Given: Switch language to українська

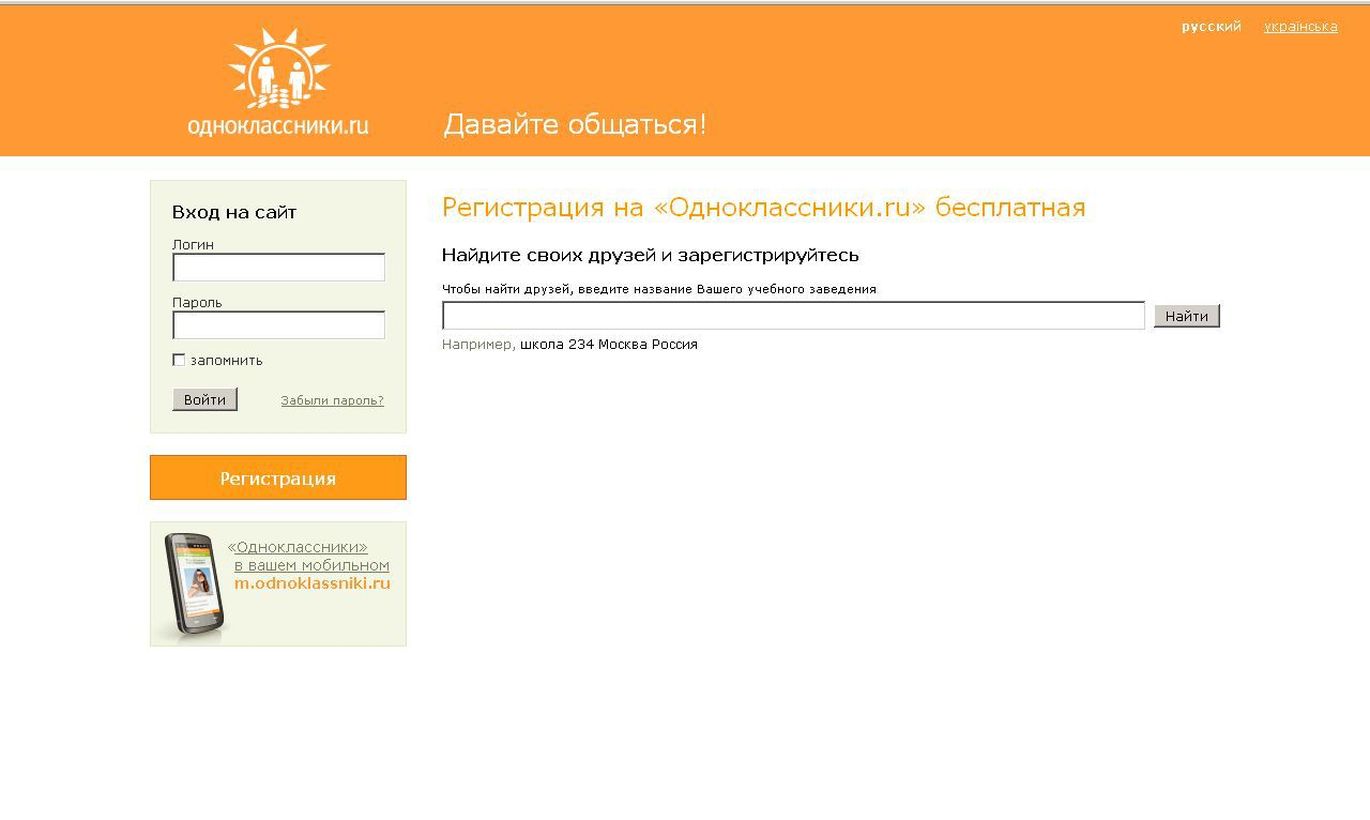Looking at the screenshot, I should [1300, 26].
